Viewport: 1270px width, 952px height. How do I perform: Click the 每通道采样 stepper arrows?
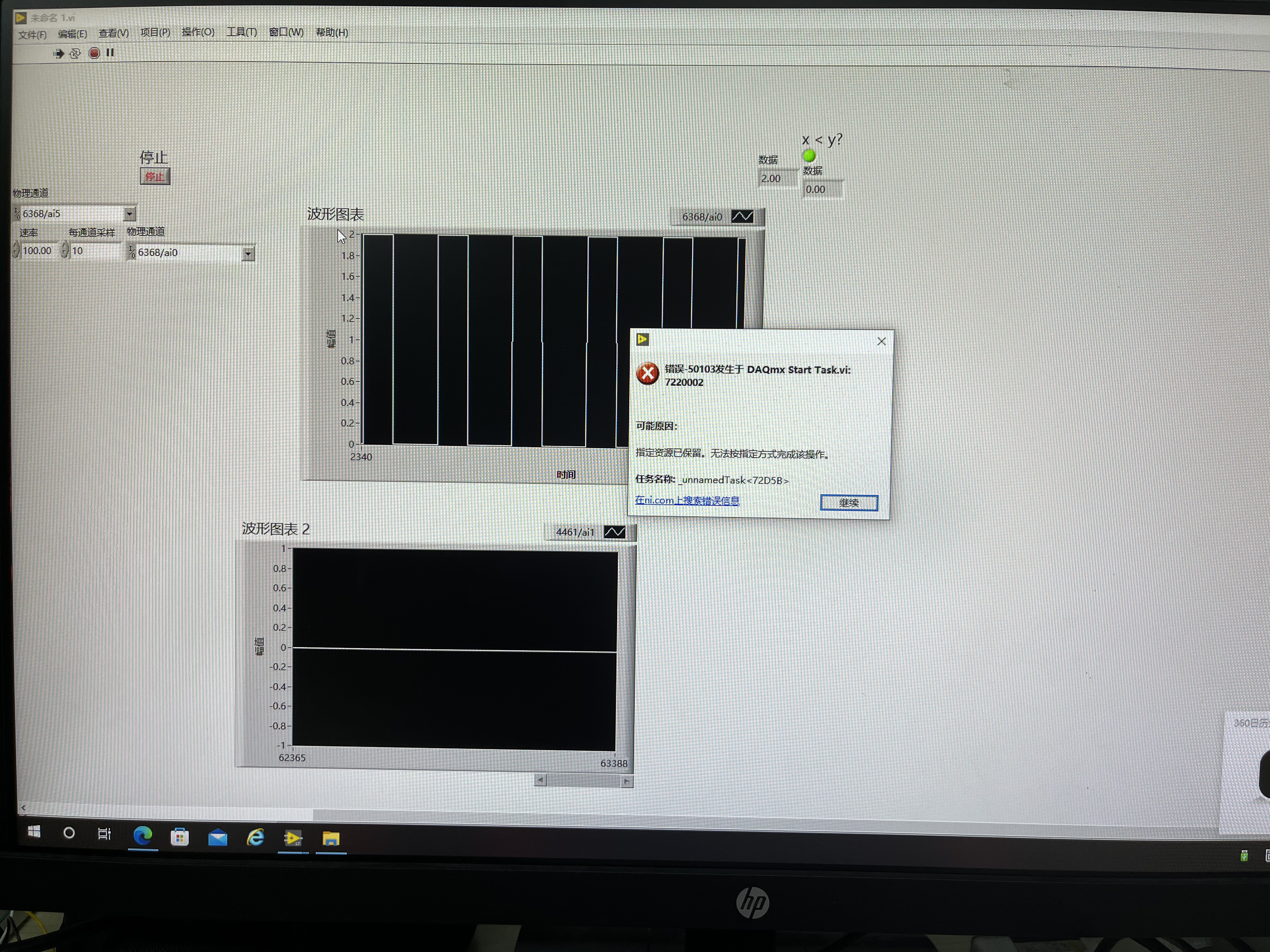65,250
